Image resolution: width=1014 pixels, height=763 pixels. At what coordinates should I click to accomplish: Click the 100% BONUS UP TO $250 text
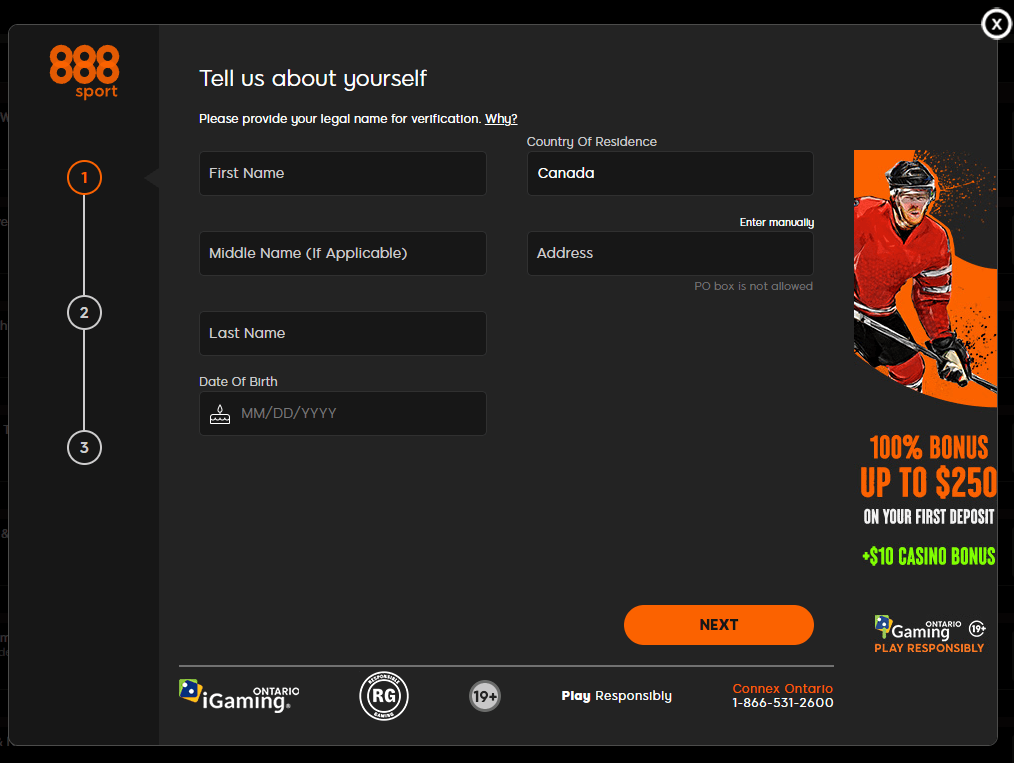(929, 466)
